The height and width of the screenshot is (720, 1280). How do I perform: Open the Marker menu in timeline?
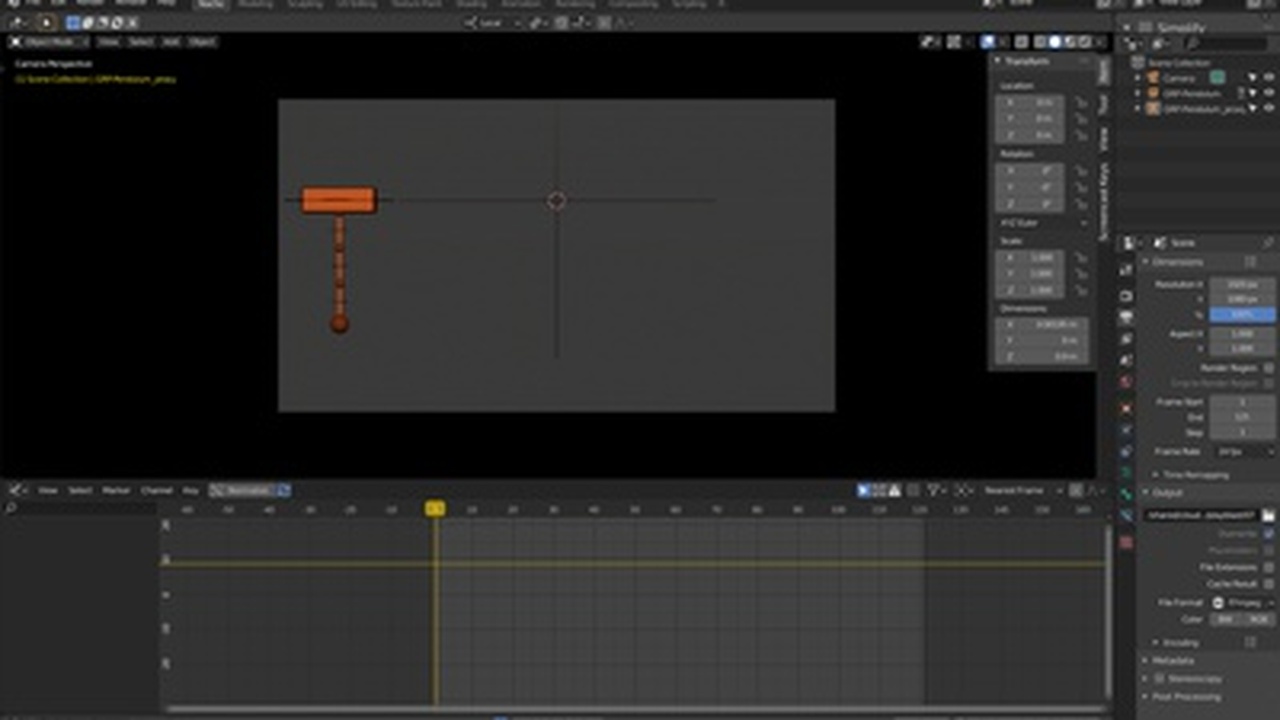(116, 491)
